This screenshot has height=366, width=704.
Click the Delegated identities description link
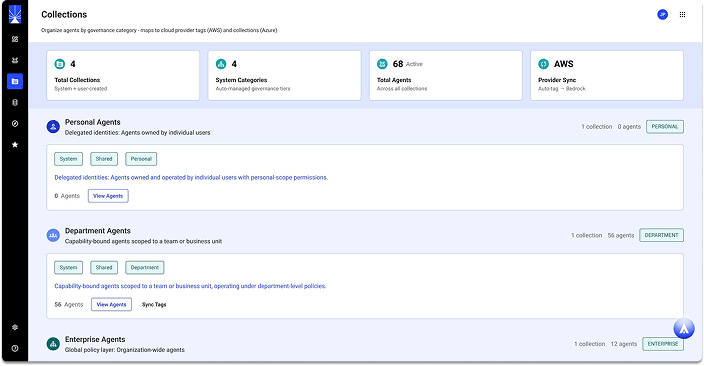[191, 177]
